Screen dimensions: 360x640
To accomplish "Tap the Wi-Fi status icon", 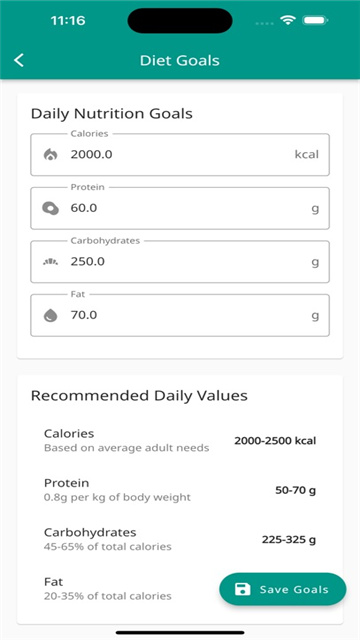I will point(288,20).
